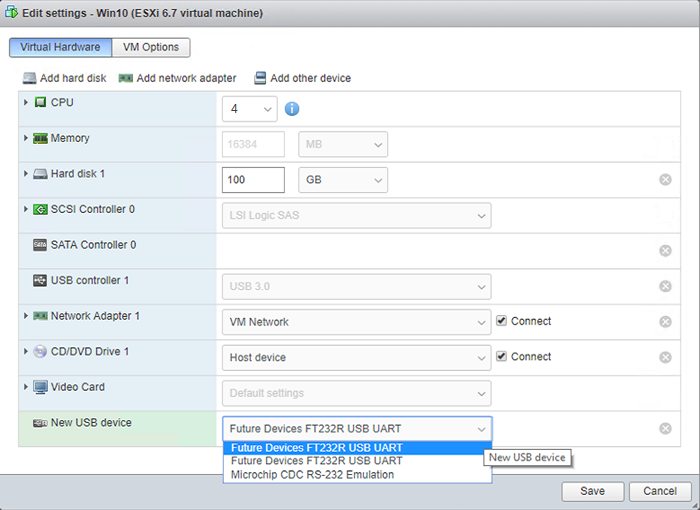Click the hard disk size input field
Image resolution: width=700 pixels, height=510 pixels.
253,180
